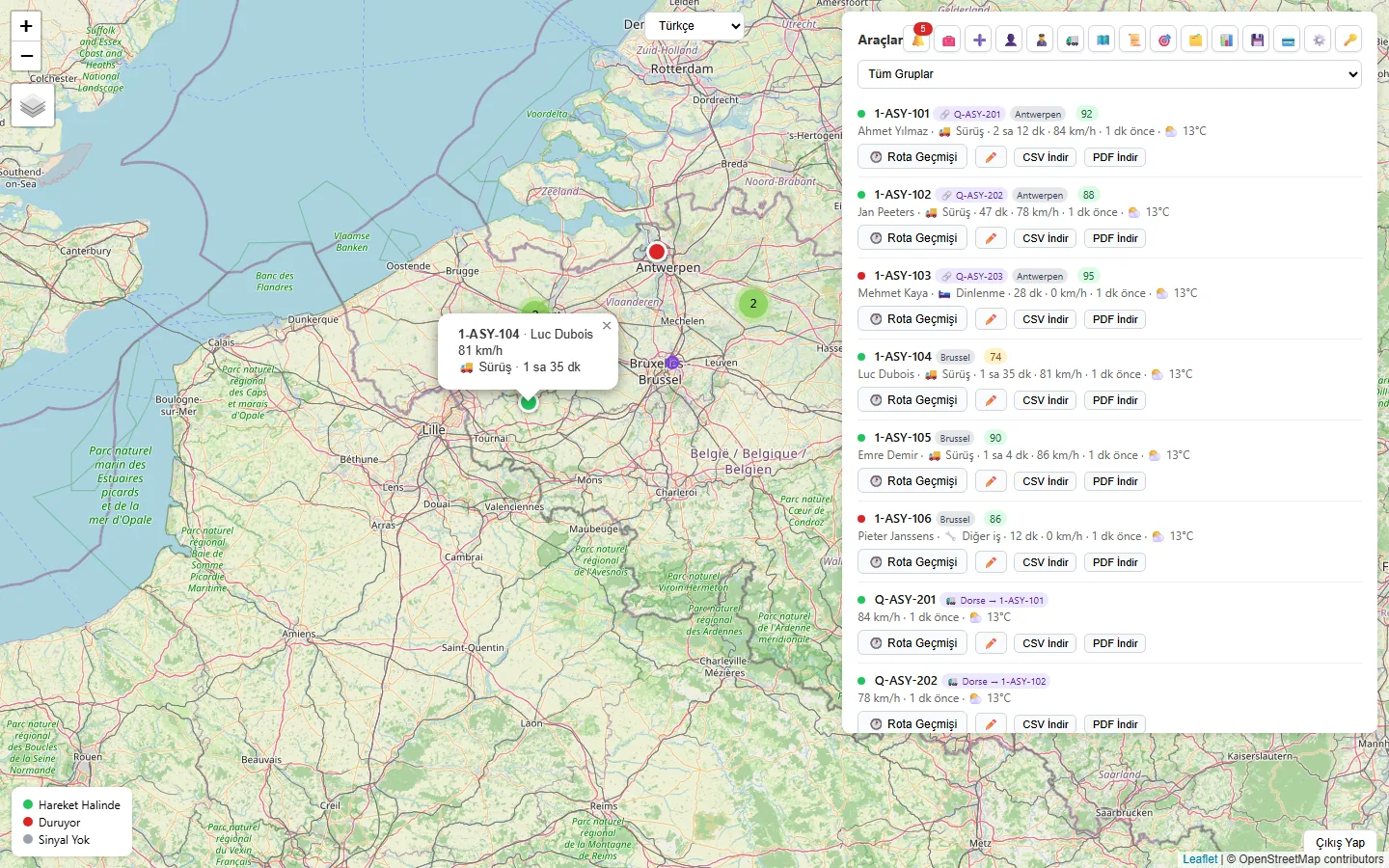Click the Dorse → 1-ASY-101 tag

995,600
